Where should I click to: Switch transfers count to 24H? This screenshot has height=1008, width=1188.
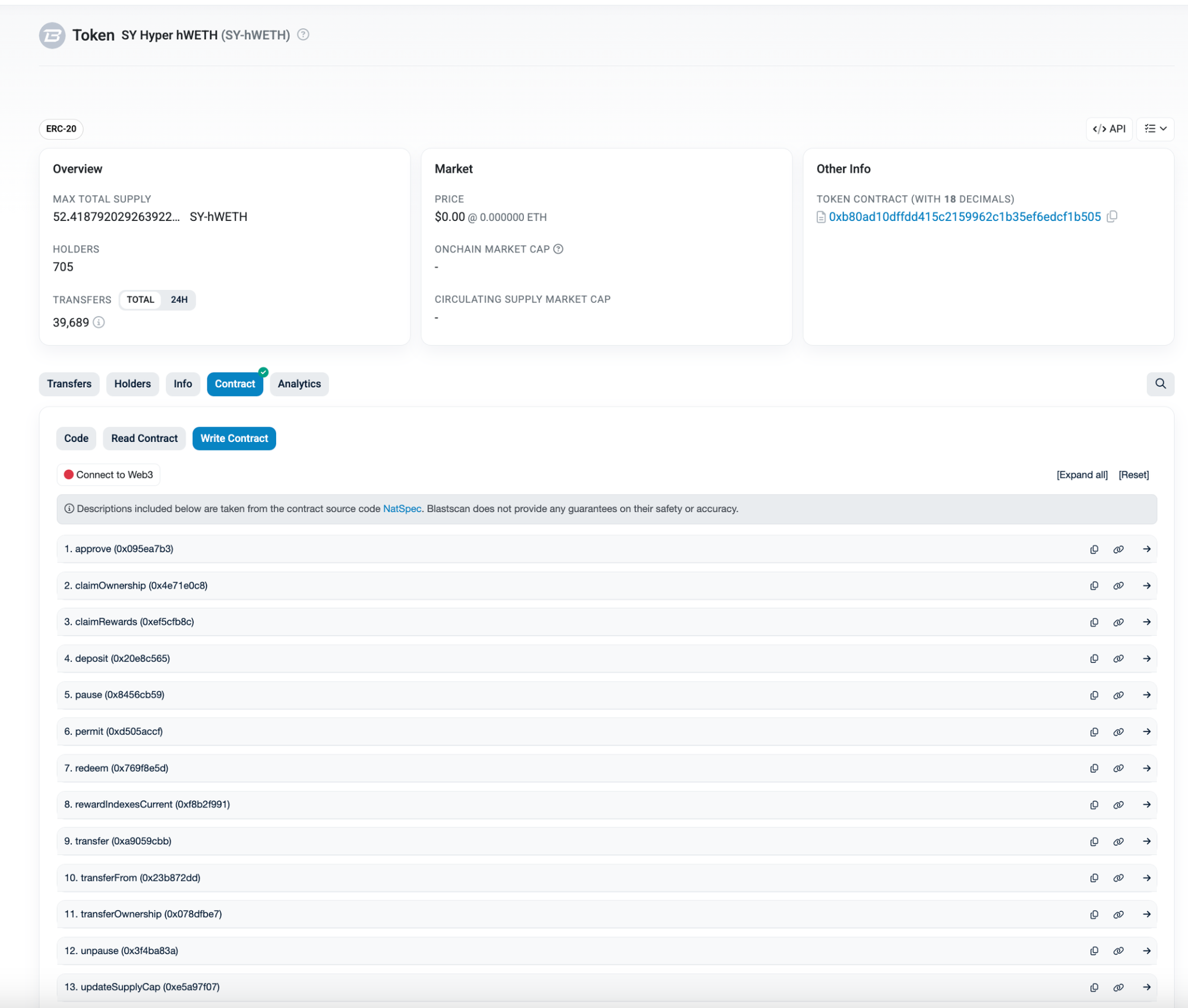click(x=179, y=299)
